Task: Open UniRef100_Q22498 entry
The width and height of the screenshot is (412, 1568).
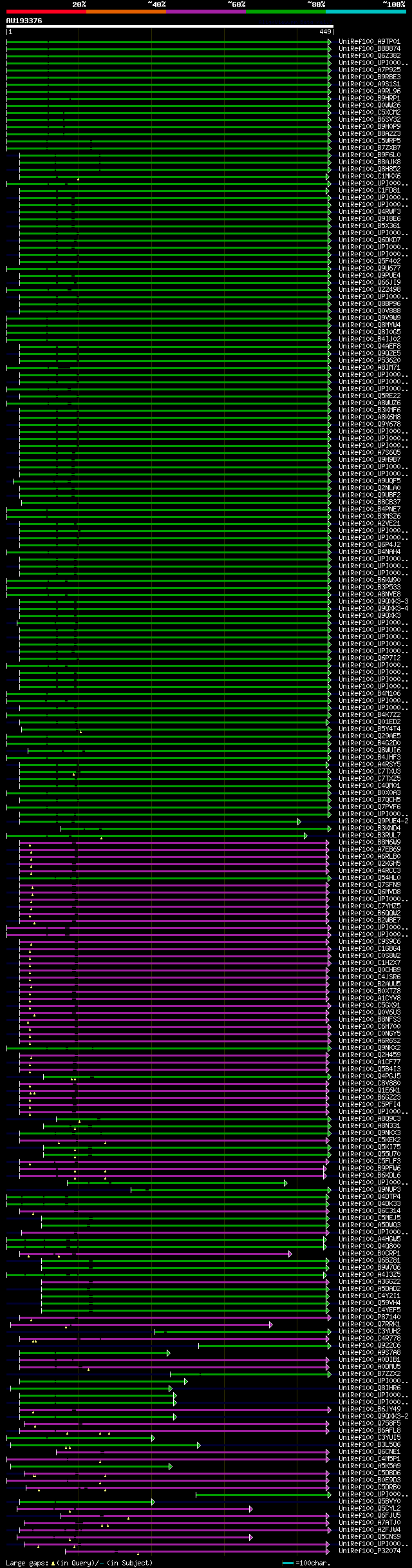Action: [x=370, y=290]
